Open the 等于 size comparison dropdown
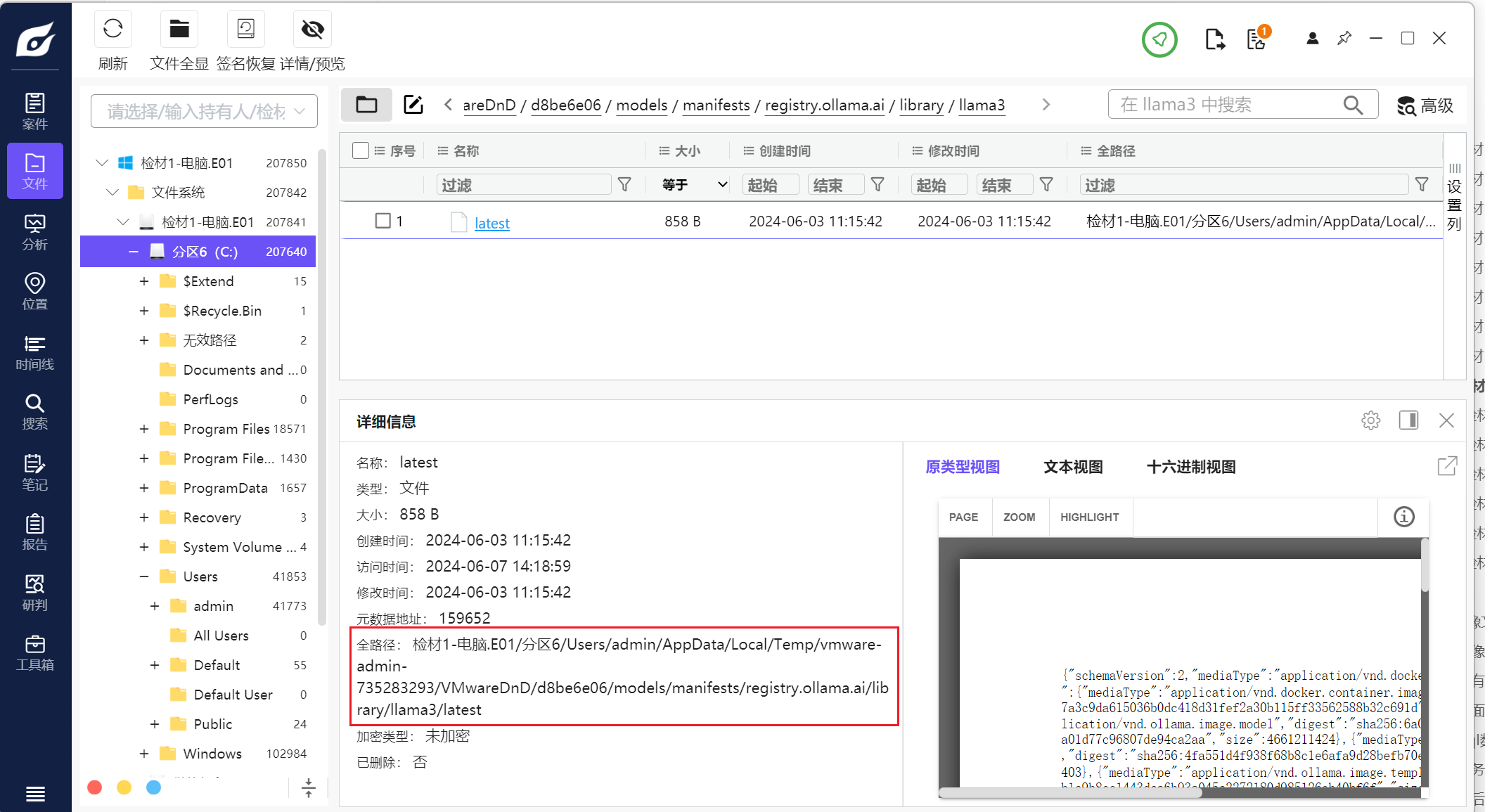 (x=694, y=185)
